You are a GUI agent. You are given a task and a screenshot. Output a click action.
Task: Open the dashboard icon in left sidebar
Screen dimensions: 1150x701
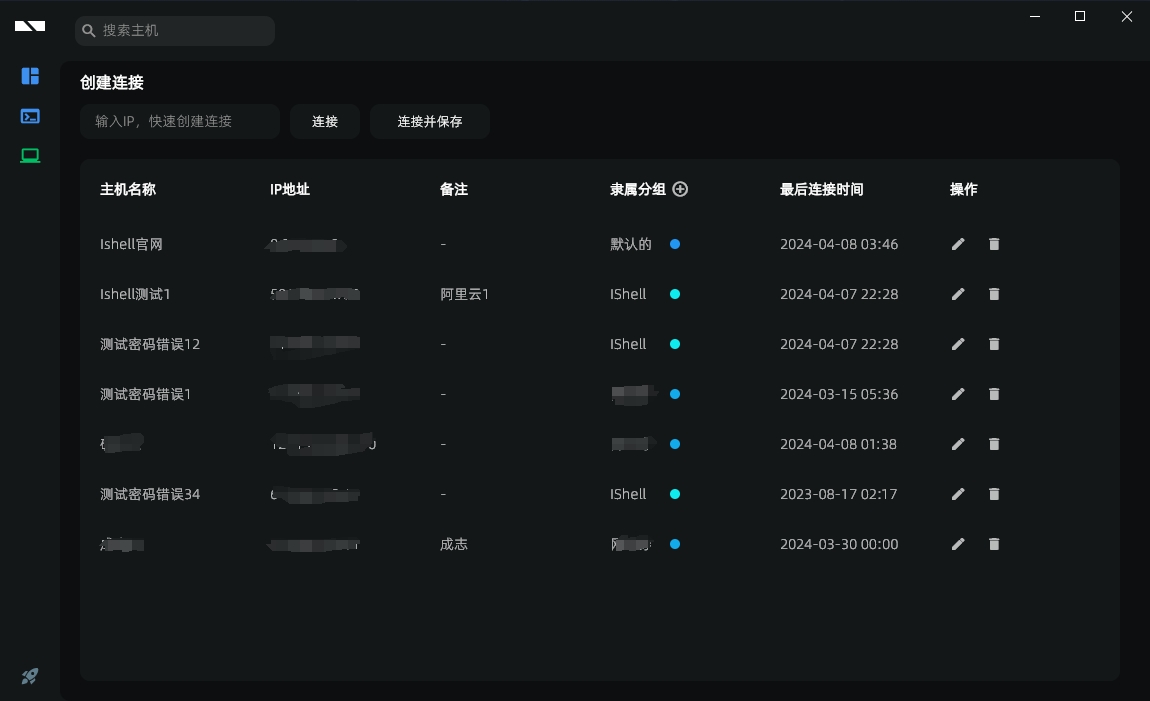[x=30, y=76]
